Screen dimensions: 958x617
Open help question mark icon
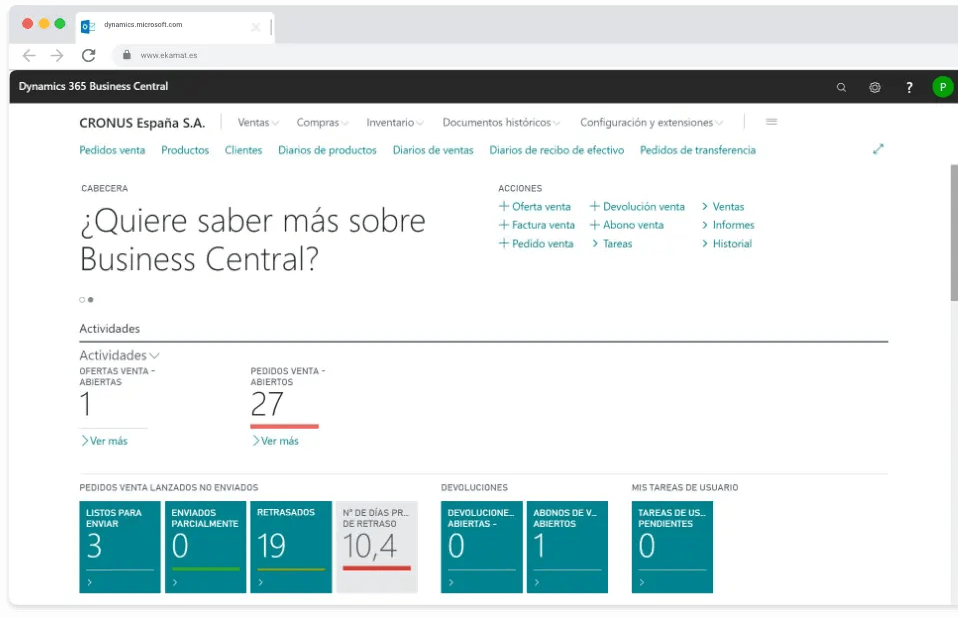[x=909, y=87]
